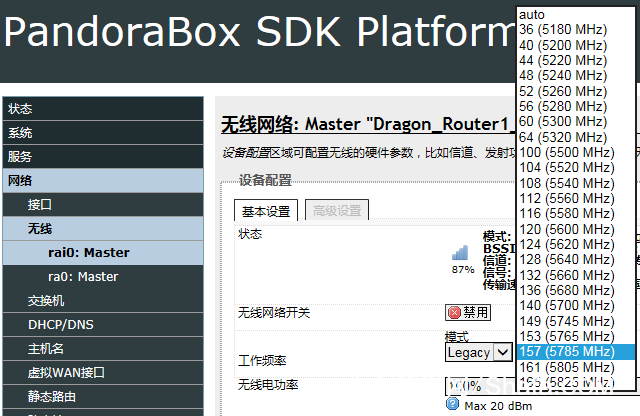This screenshot has height=416, width=640.
Task: Switch to the 基本设置 tab
Action: pos(266,211)
